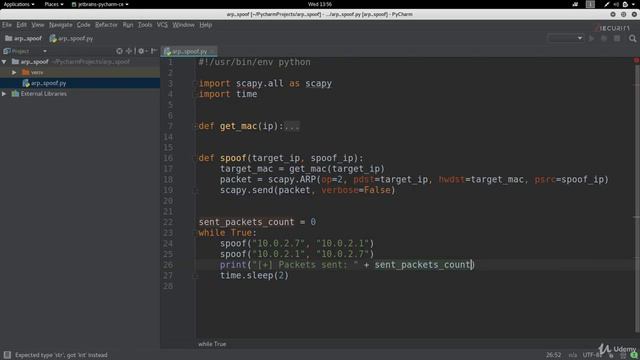This screenshot has height=360, width=640.
Task: Open the View menu
Action: [38, 25]
